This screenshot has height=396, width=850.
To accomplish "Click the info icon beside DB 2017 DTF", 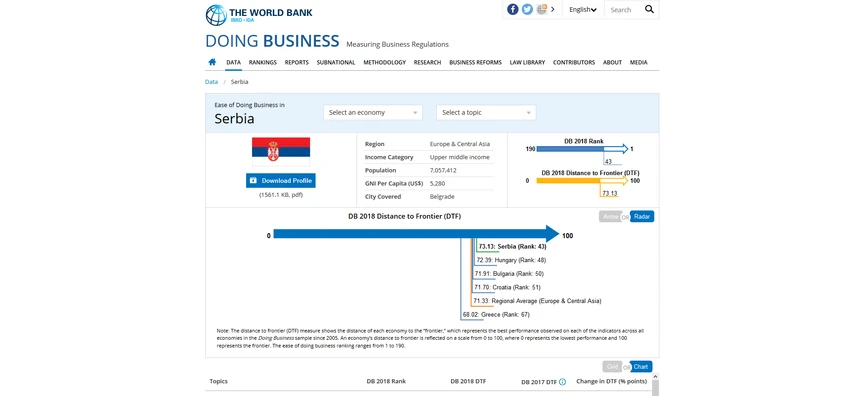I will 562,382.
